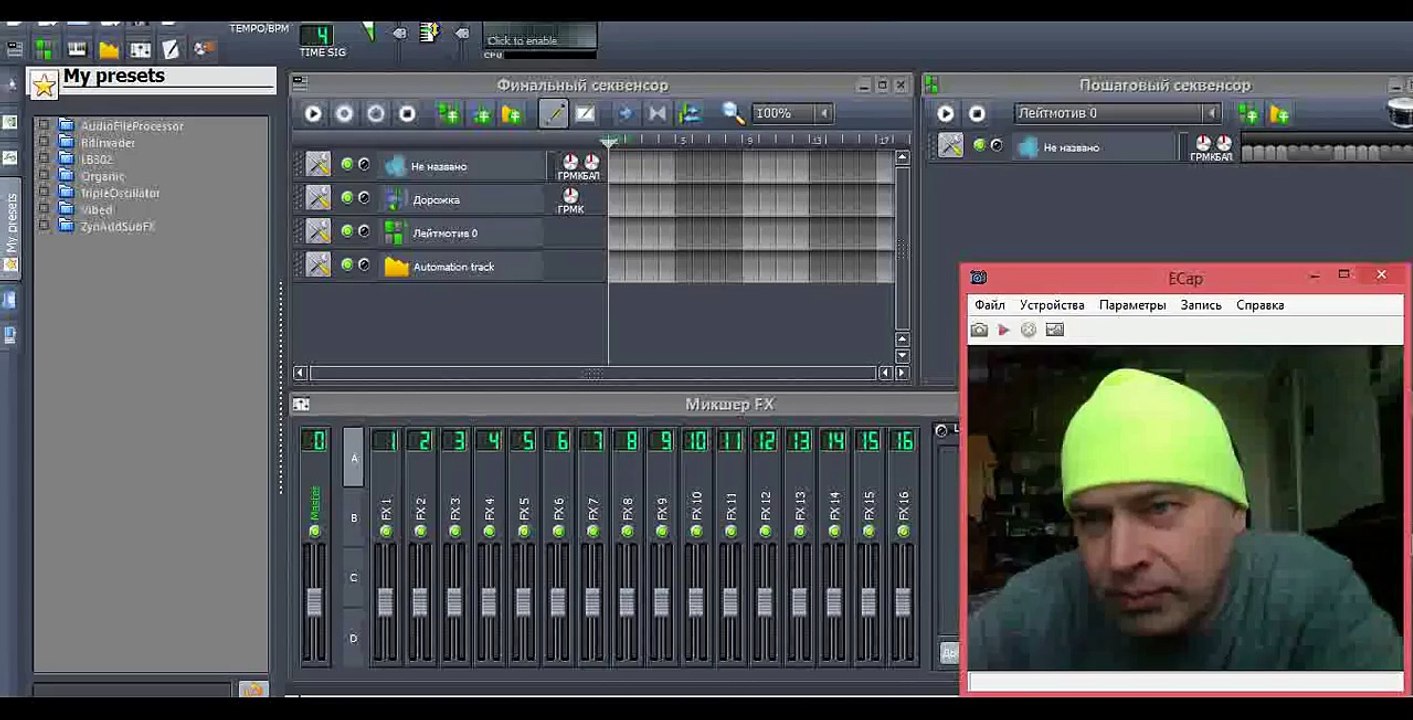Click the star icon beside My presets

click(44, 85)
